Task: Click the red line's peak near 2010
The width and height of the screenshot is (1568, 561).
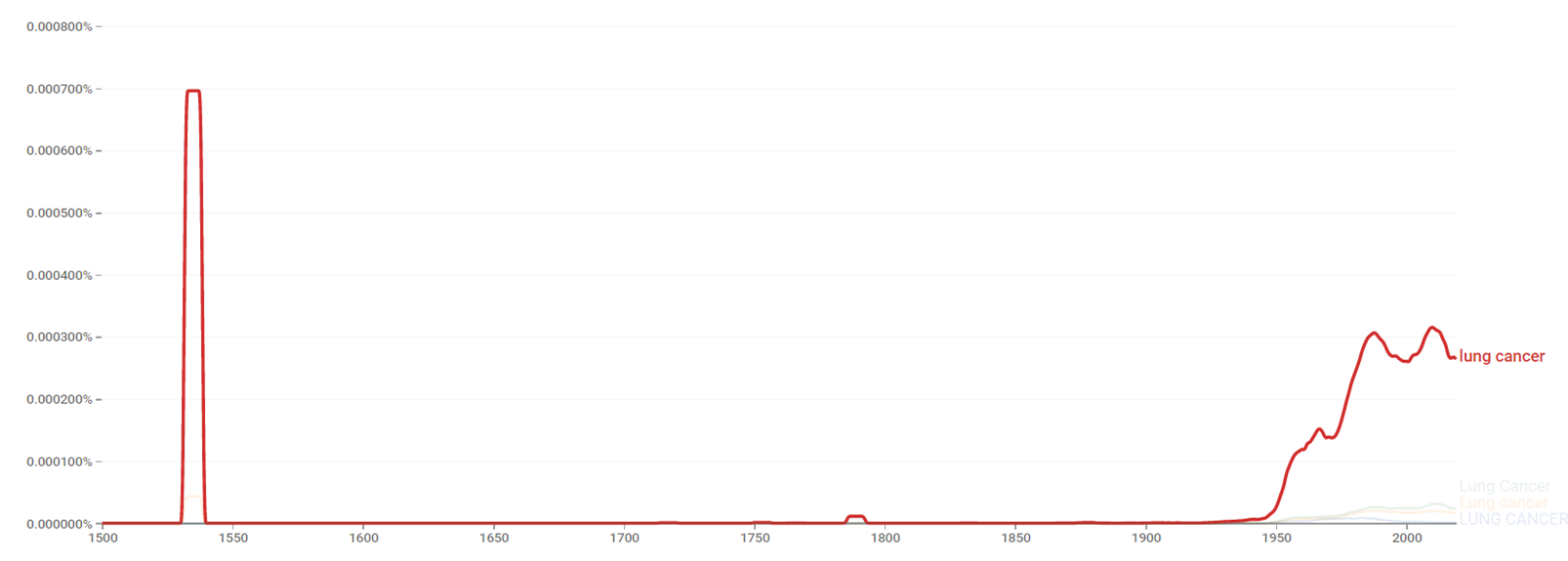Action: tap(1432, 328)
